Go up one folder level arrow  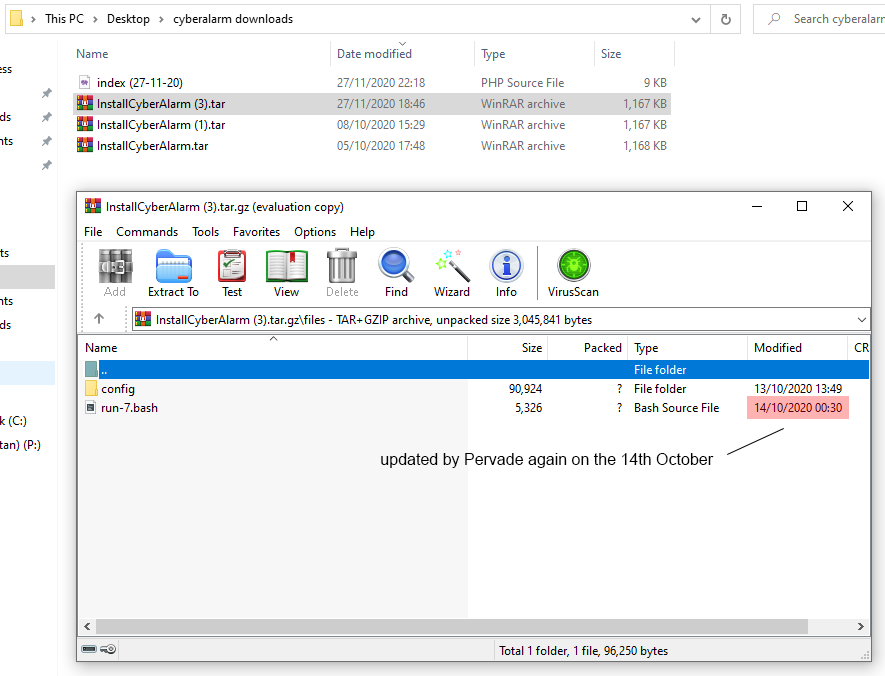pyautogui.click(x=99, y=319)
